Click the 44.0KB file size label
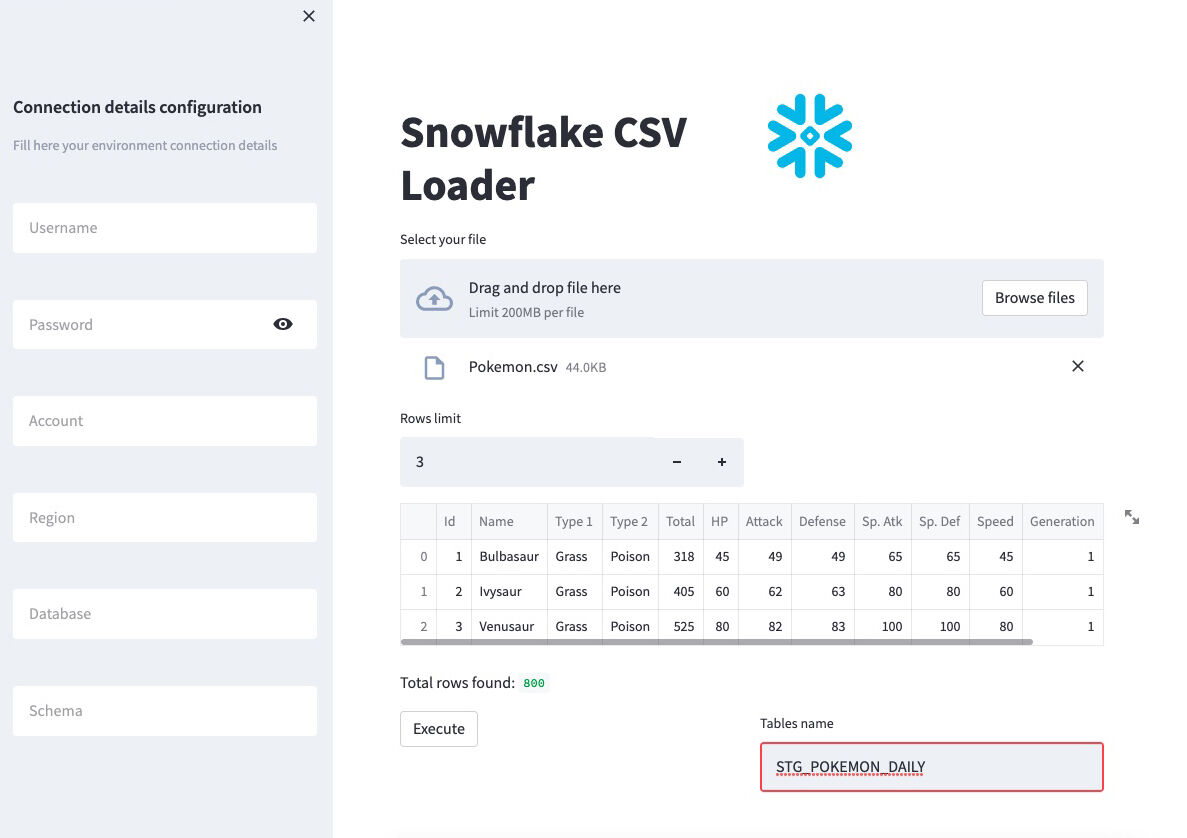Screen dimensions: 1187x838 point(586,368)
